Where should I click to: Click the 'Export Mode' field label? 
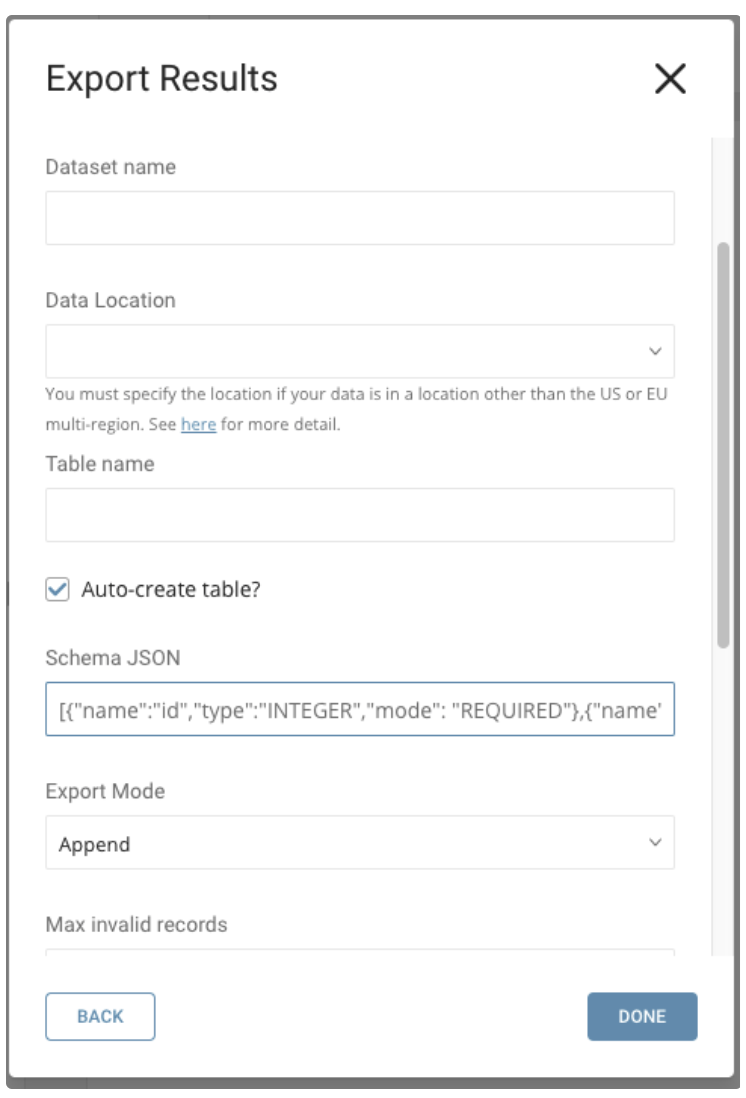[105, 791]
